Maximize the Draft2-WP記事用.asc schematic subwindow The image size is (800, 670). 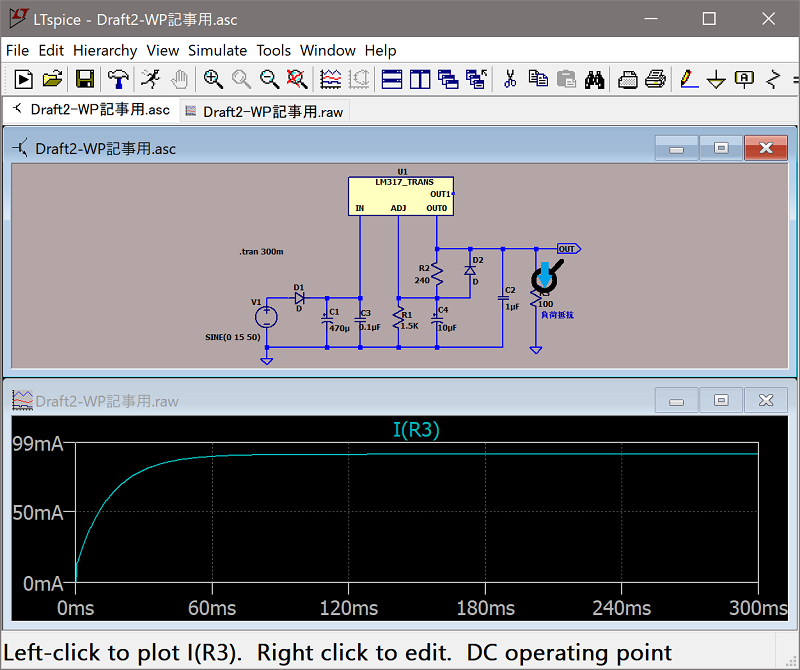tap(721, 148)
